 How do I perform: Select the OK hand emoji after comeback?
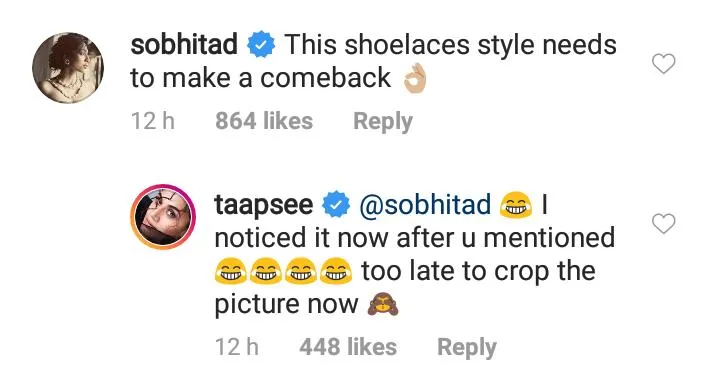point(415,79)
